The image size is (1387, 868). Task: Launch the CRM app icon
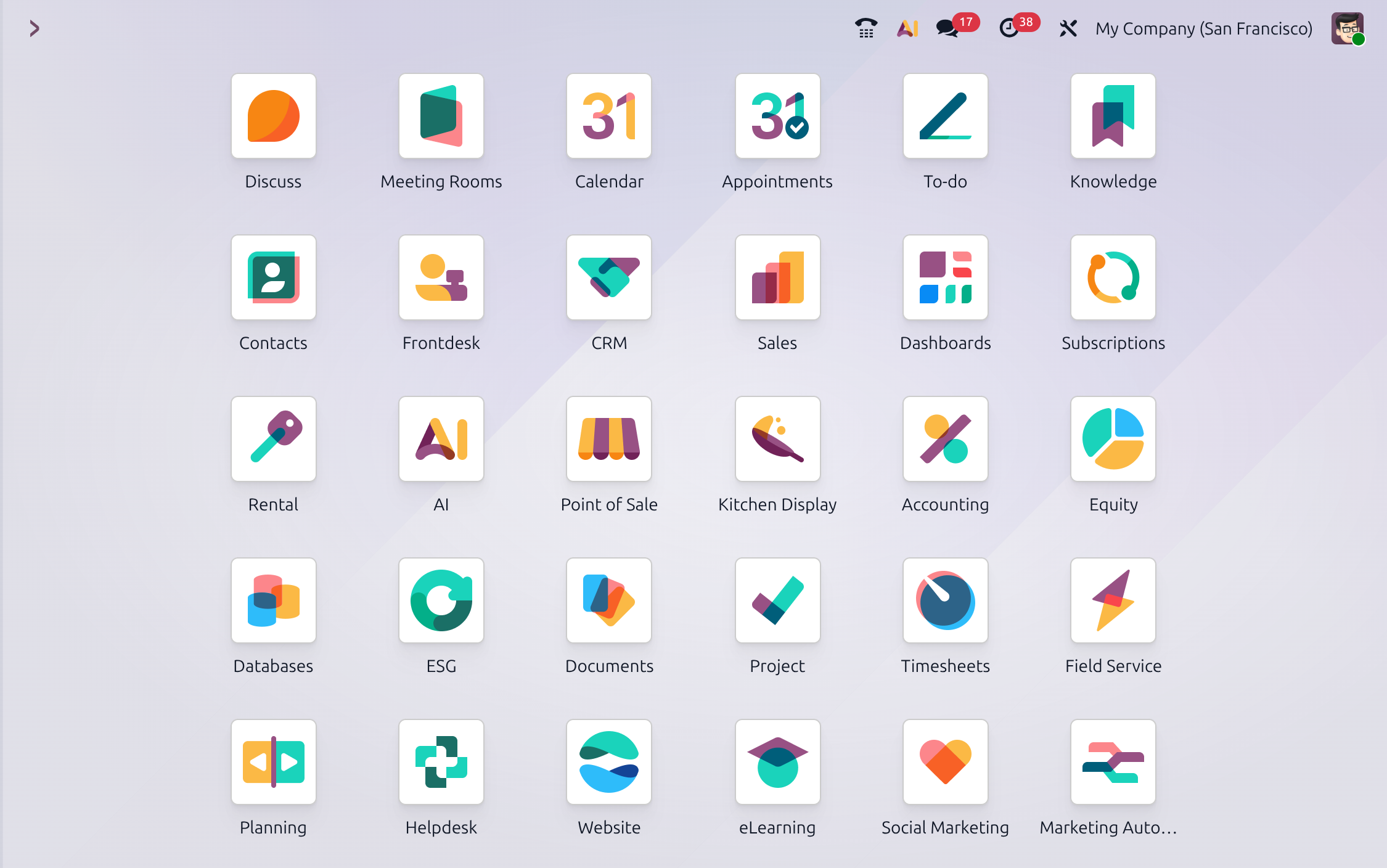click(x=608, y=277)
